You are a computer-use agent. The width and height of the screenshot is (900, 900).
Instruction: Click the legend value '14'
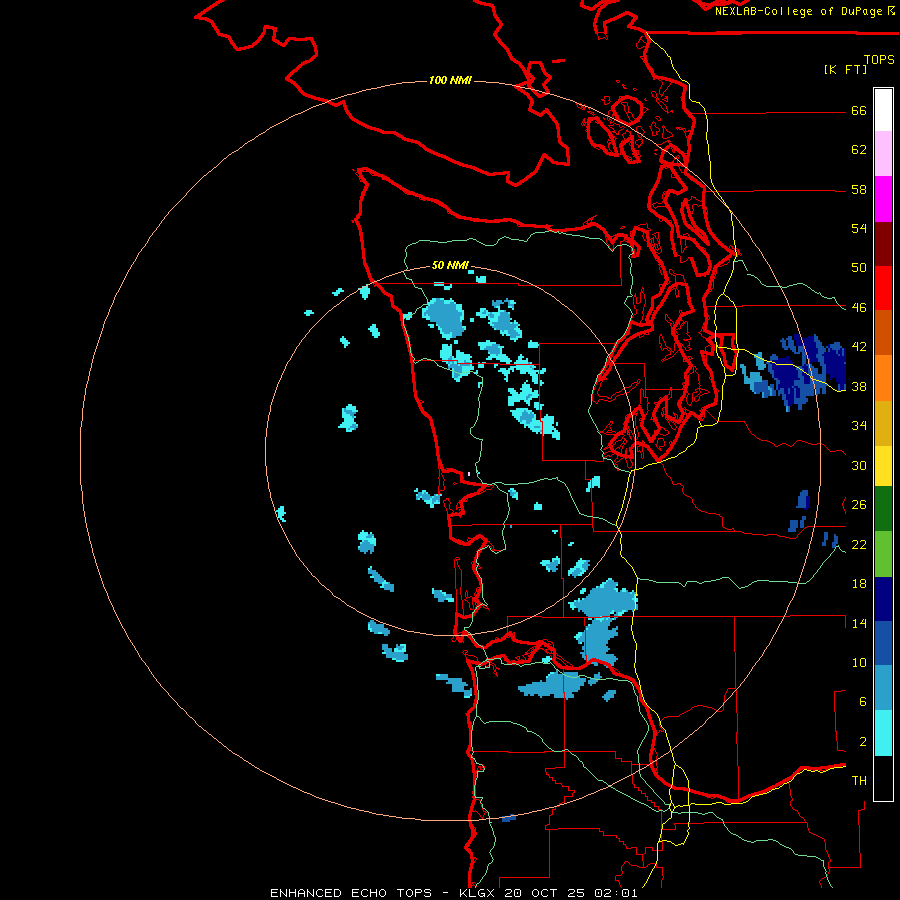tap(859, 623)
